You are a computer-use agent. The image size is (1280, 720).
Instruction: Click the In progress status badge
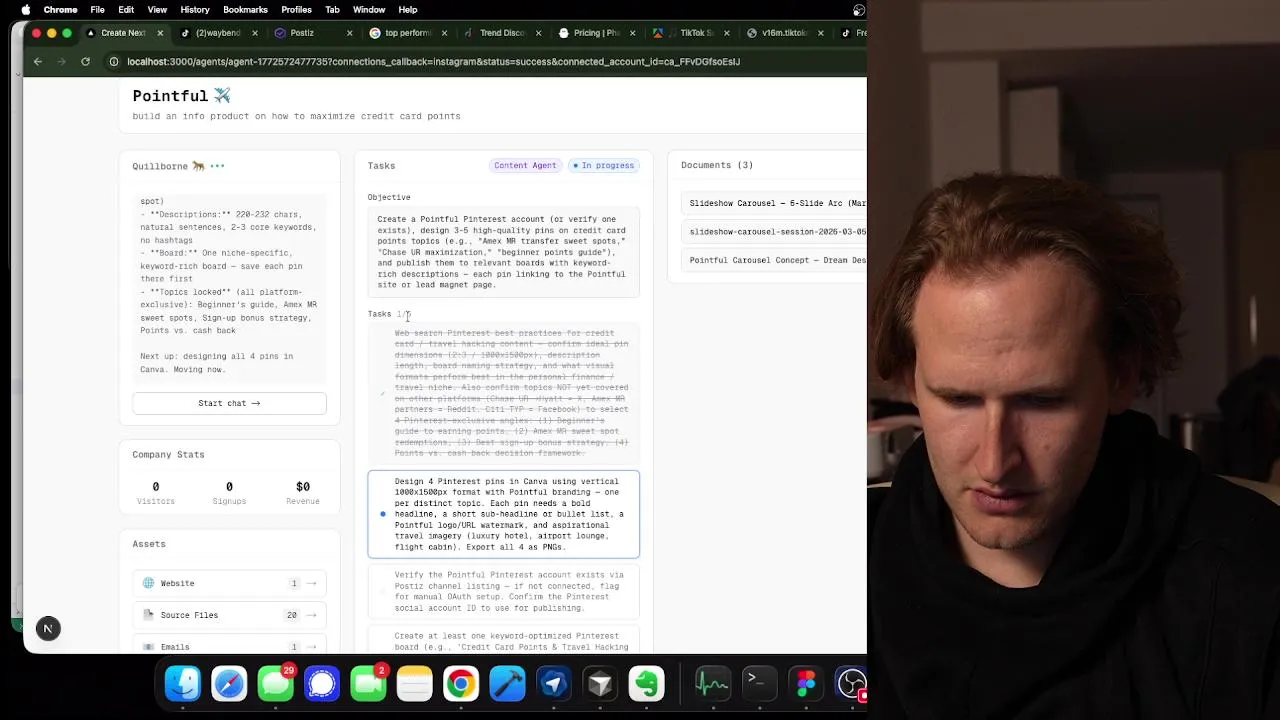point(603,165)
